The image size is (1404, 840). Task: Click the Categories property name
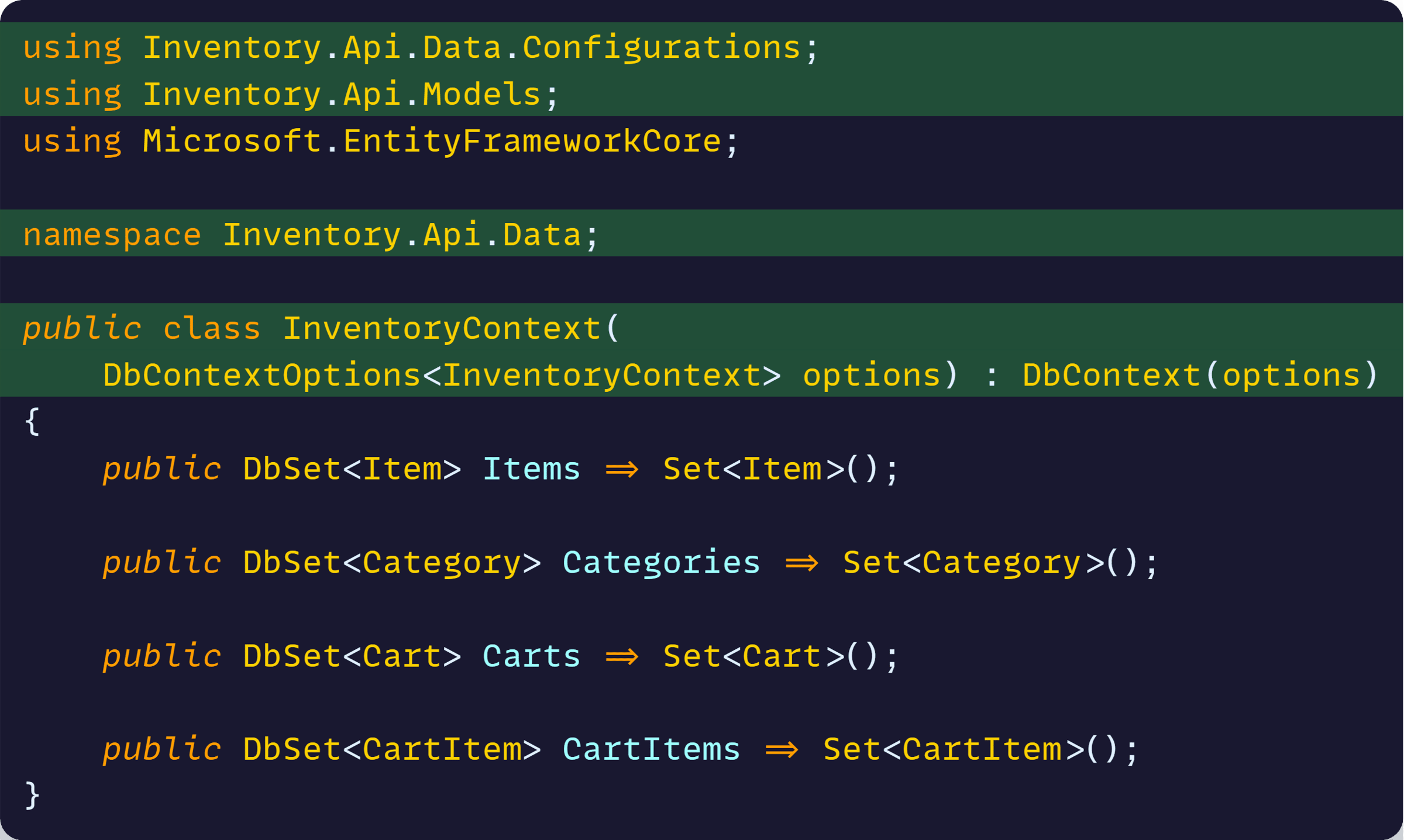(662, 563)
